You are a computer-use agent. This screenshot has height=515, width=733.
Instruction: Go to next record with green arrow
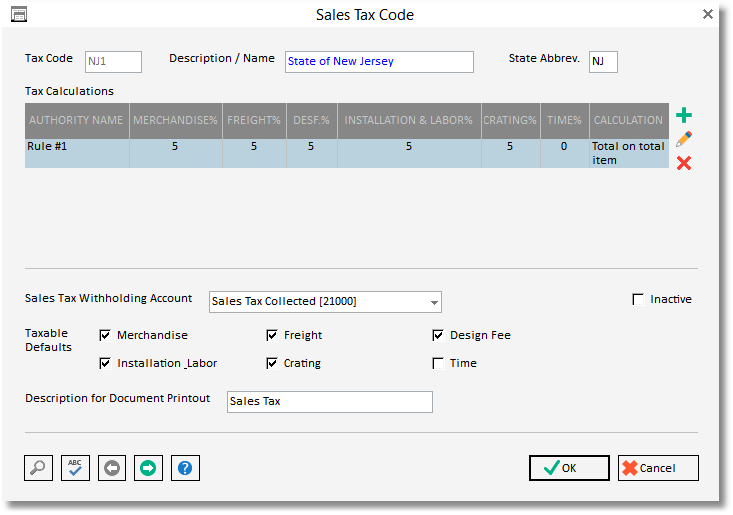[x=148, y=468]
